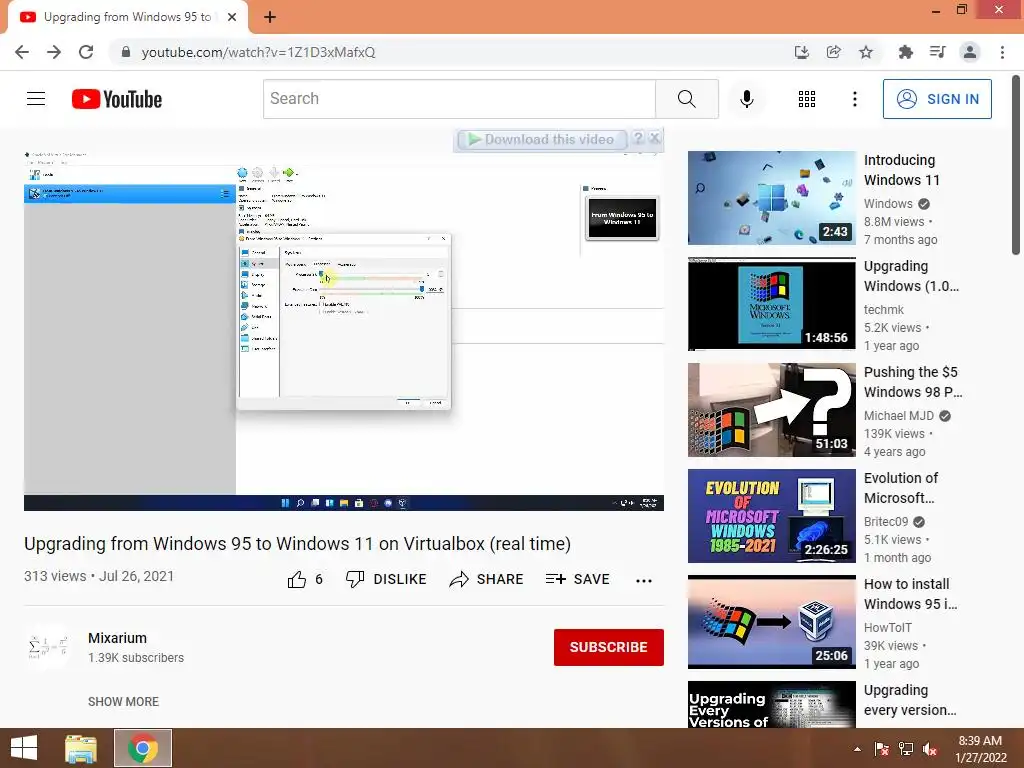The height and width of the screenshot is (768, 1024).
Task: Share this page from the address bar
Action: point(833,52)
